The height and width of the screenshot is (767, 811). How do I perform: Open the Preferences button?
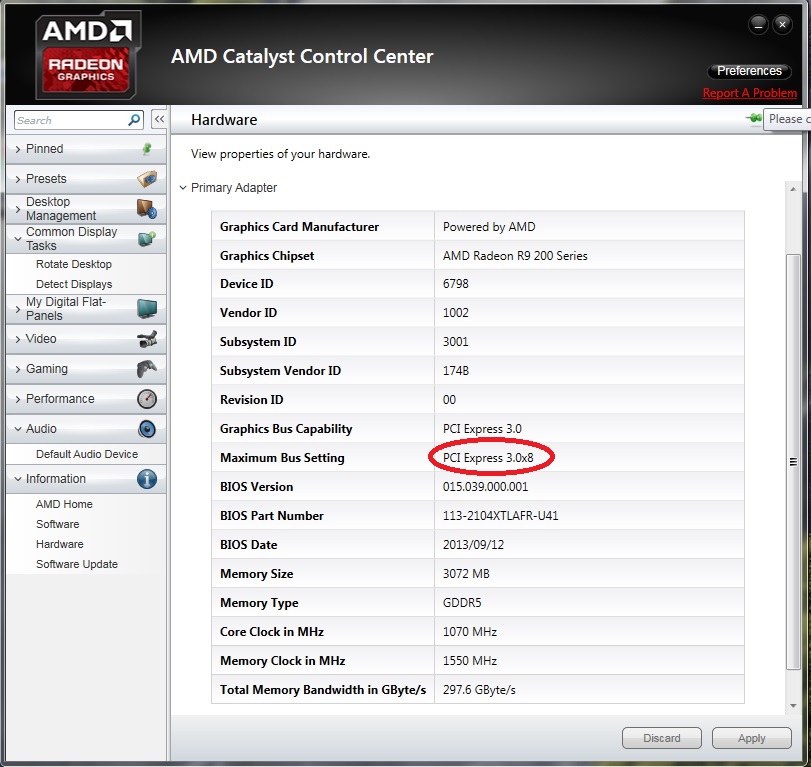coord(749,71)
